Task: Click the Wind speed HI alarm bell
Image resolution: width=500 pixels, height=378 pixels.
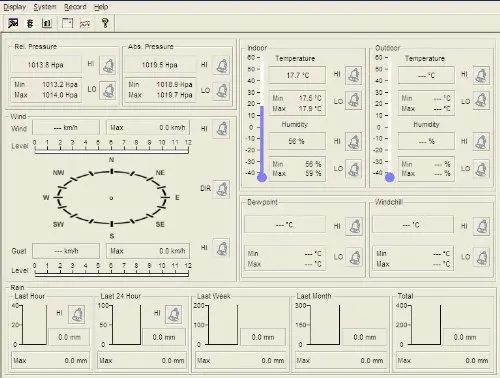Action: [222, 129]
